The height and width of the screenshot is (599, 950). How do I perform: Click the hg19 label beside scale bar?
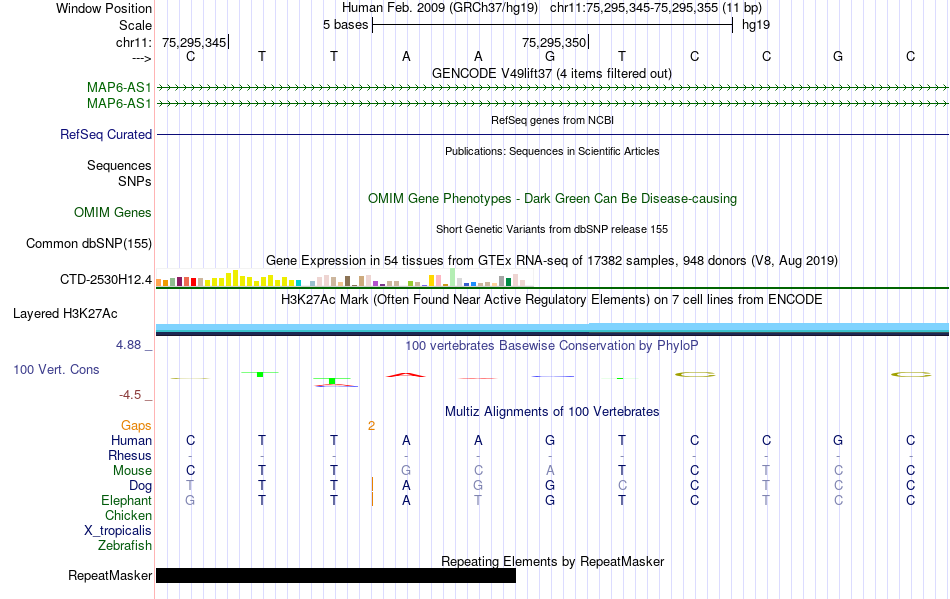coord(756,25)
